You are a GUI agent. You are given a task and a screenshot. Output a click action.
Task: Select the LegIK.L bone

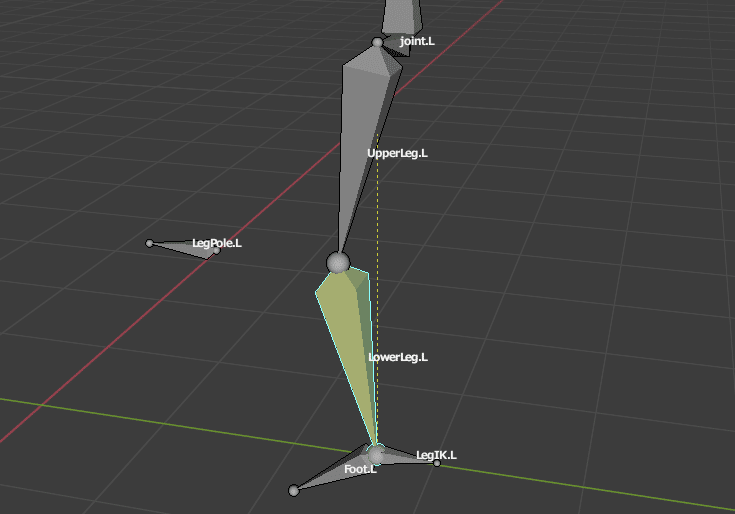(408, 459)
